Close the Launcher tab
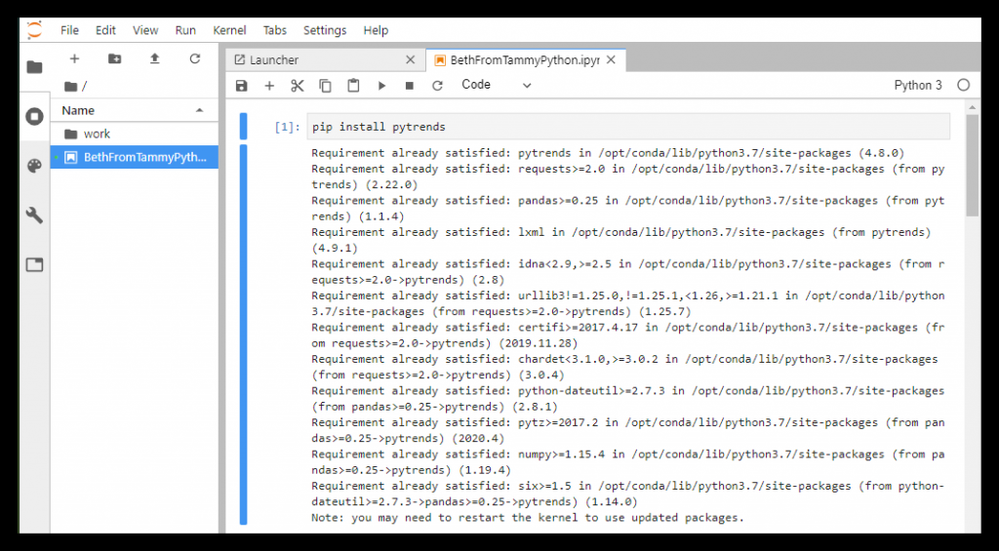999x551 pixels. click(x=410, y=60)
